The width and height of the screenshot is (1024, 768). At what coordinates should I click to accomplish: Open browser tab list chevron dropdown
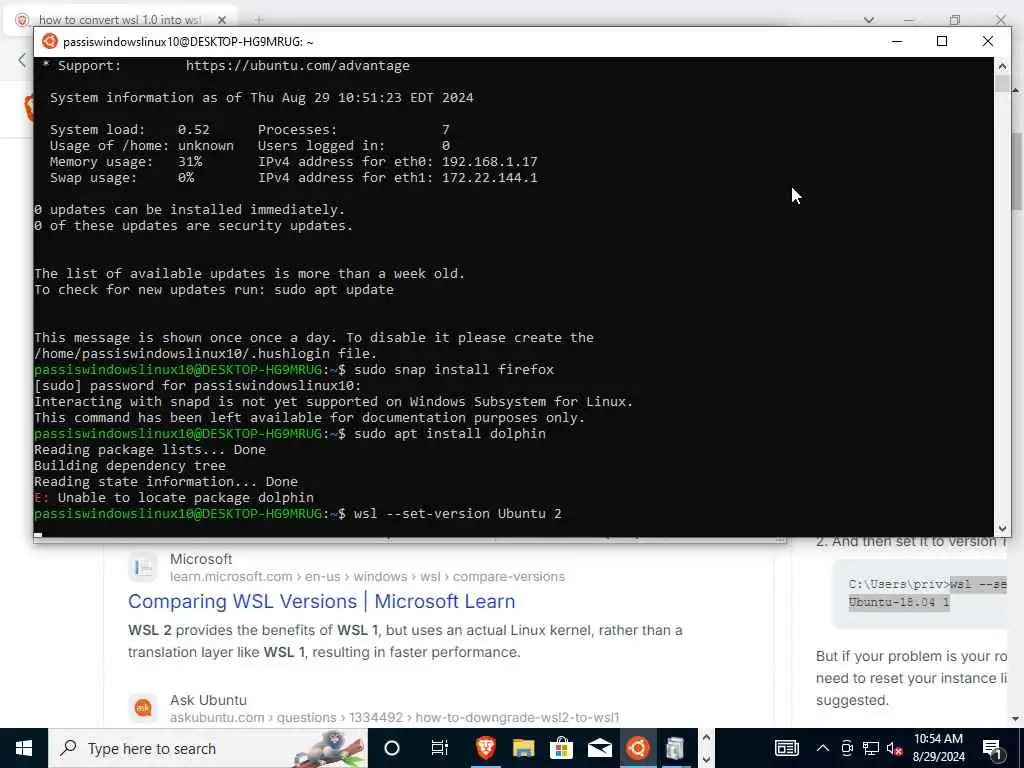click(x=869, y=20)
